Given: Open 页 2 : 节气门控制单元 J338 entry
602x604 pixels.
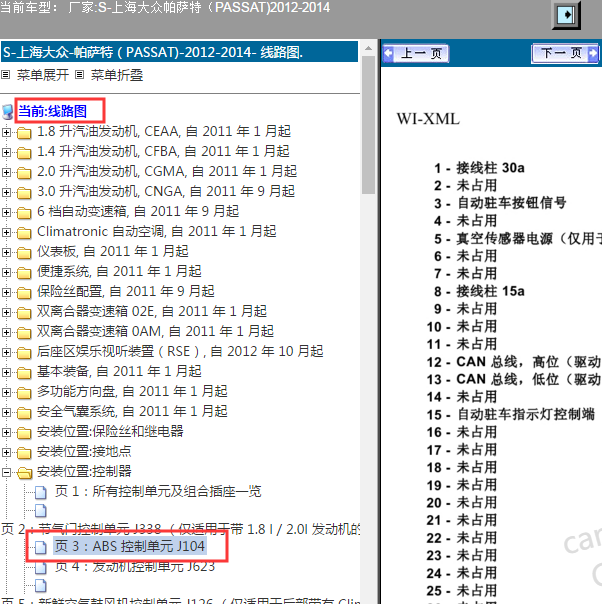Looking at the screenshot, I should coord(180,529).
